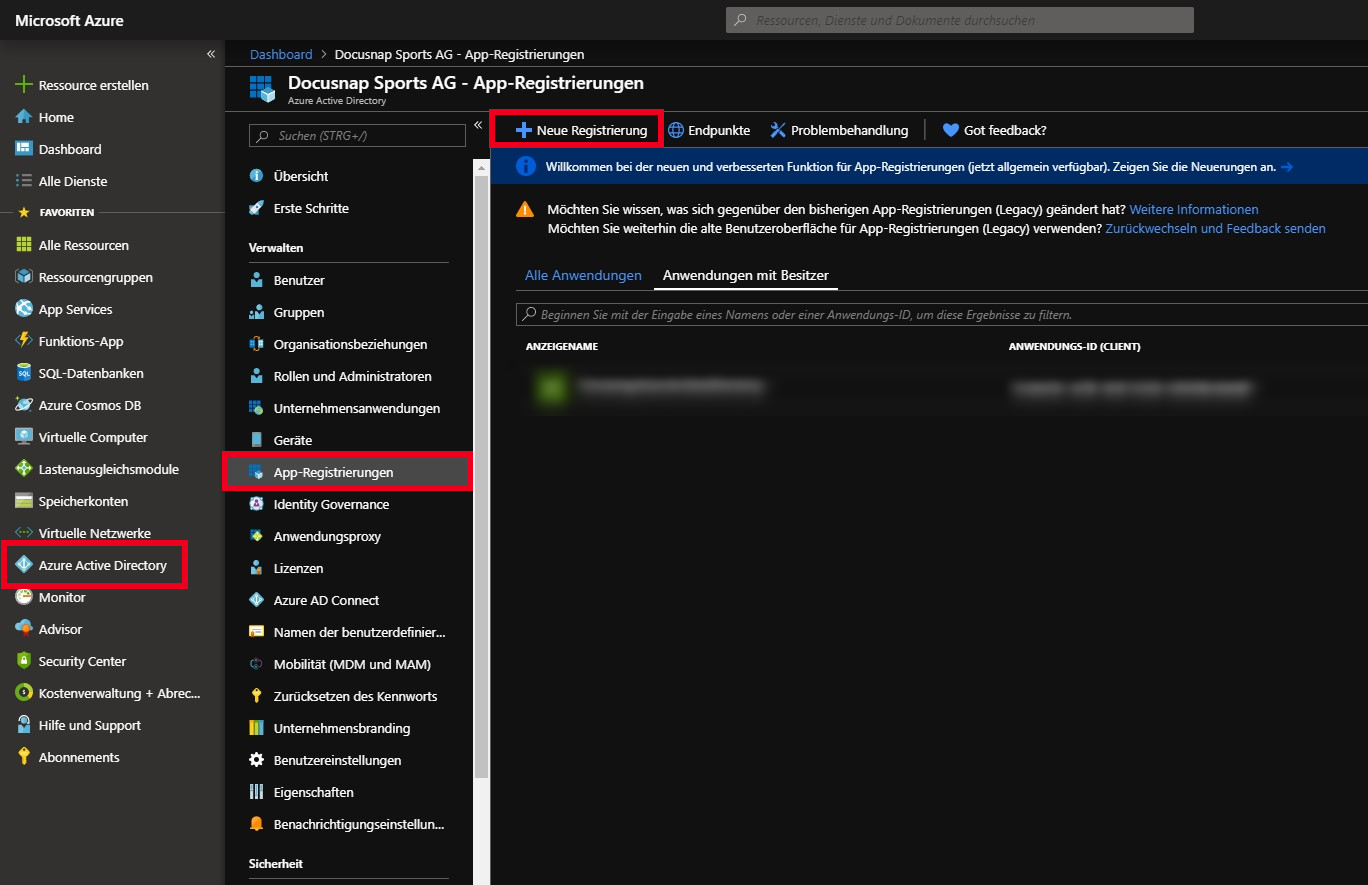Click the Ressource erstellen plus icon

24,85
